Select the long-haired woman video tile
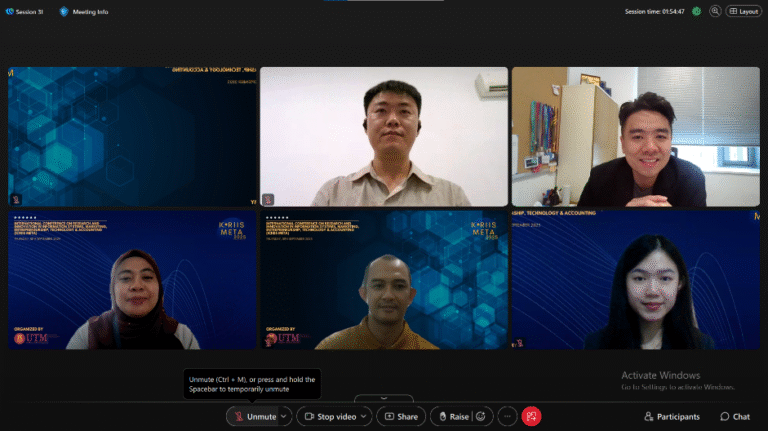 pos(636,280)
